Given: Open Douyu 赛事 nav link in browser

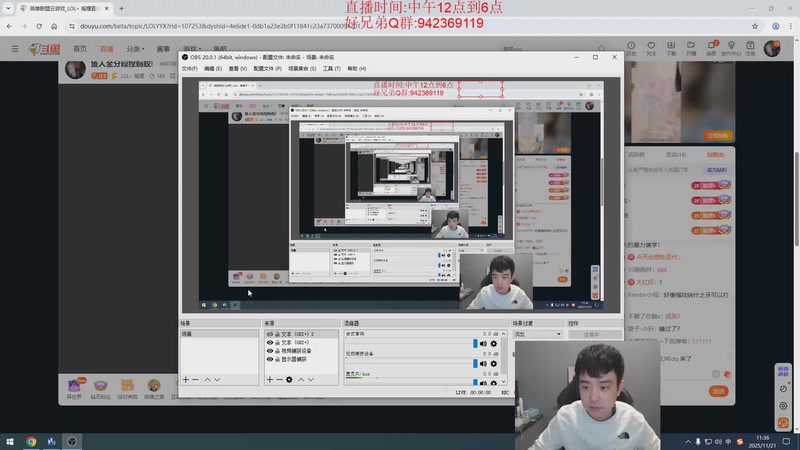Looking at the screenshot, I should point(163,49).
